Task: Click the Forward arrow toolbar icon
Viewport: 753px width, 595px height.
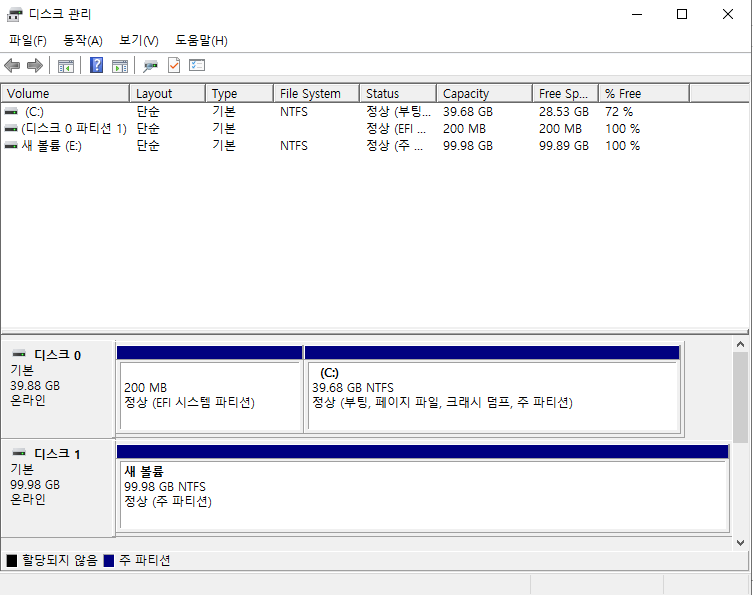Action: click(35, 65)
